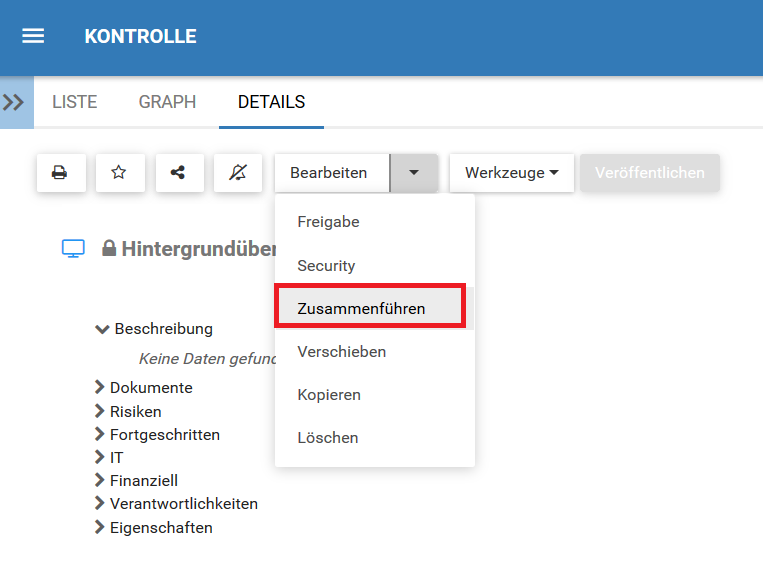
Task: Click the blue monitor icon beside the title
Action: click(x=73, y=248)
